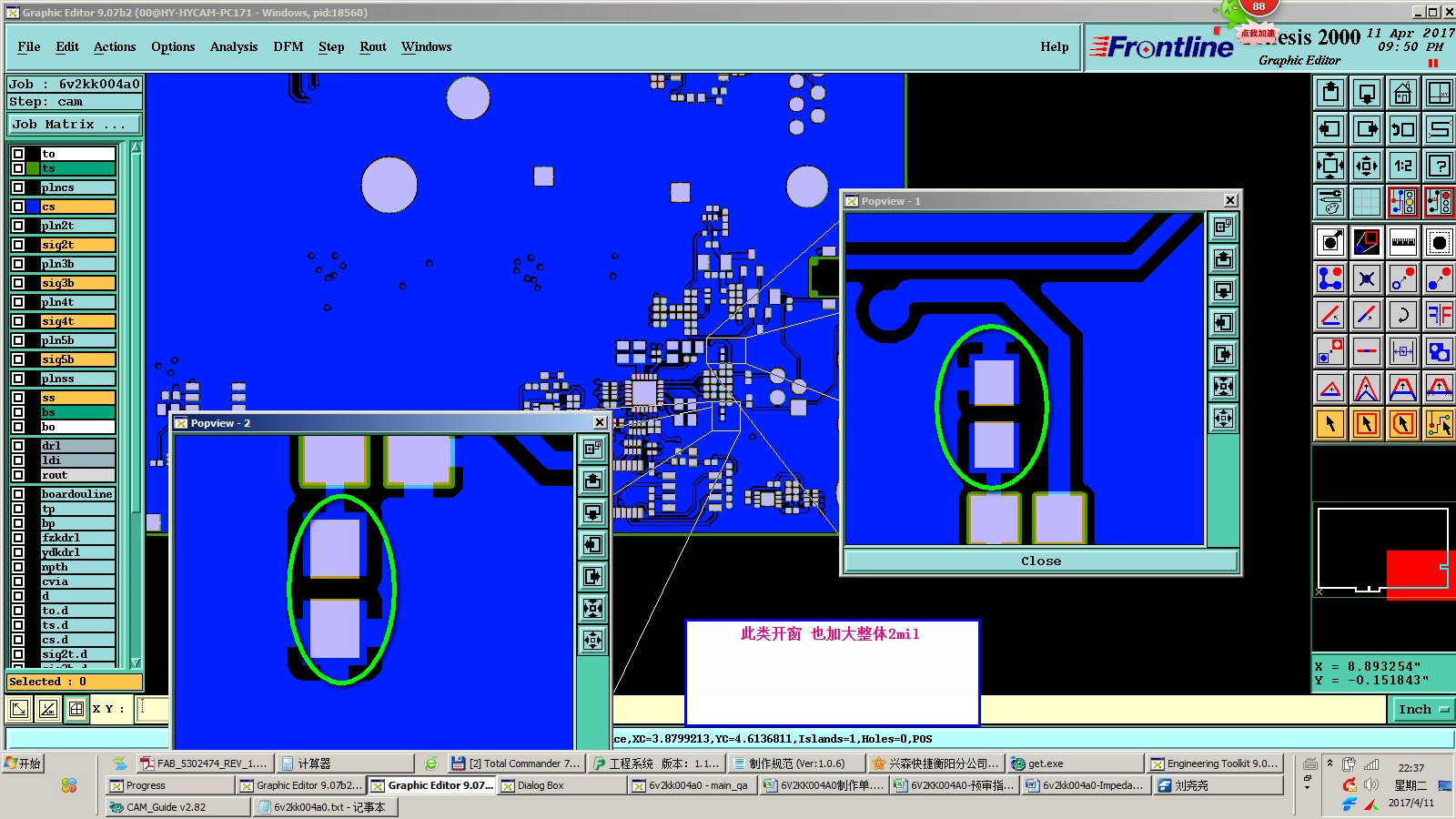
Task: Click the Windows Start button
Action: (x=24, y=763)
